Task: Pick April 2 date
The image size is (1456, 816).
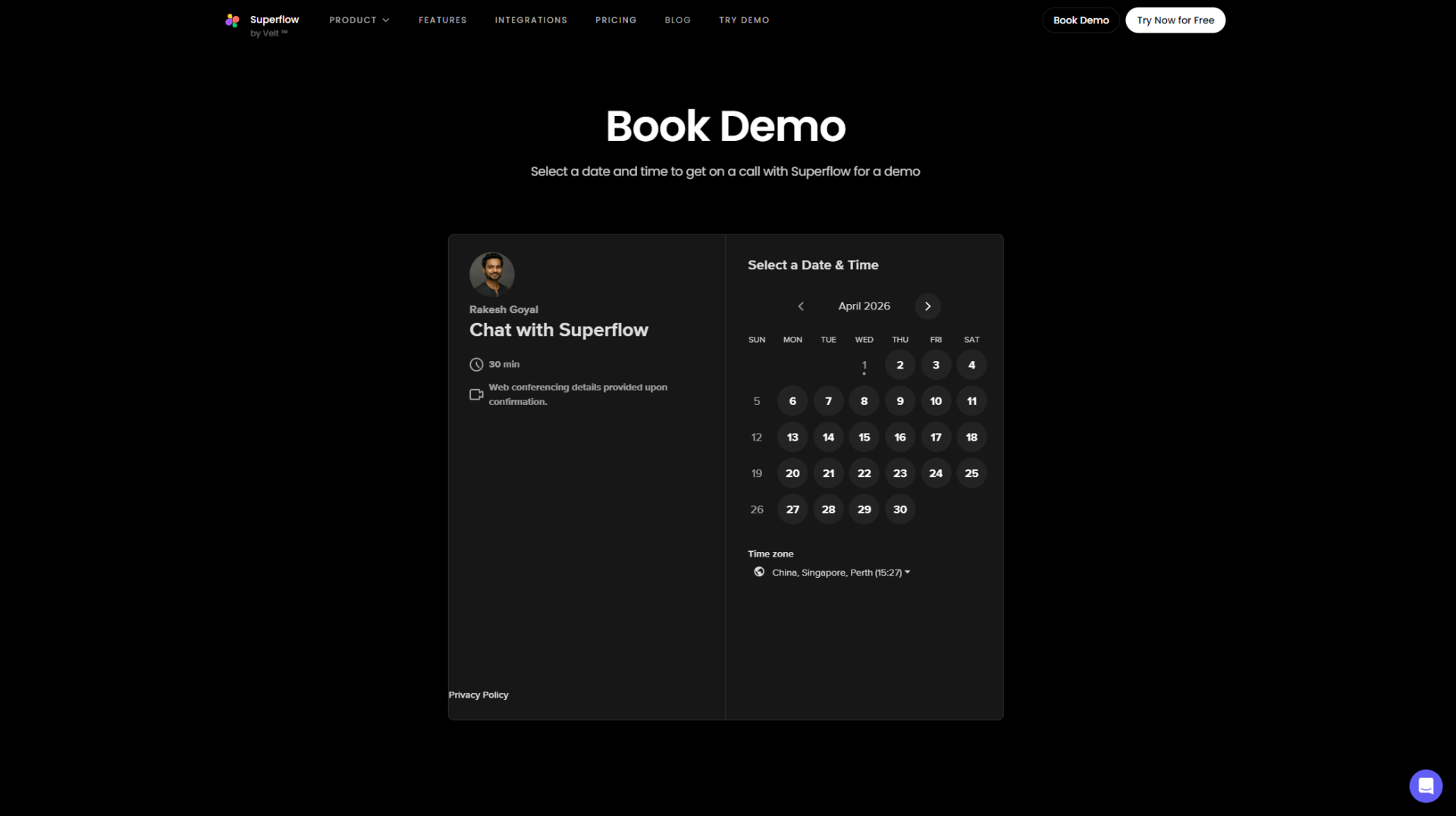Action: [x=899, y=366]
